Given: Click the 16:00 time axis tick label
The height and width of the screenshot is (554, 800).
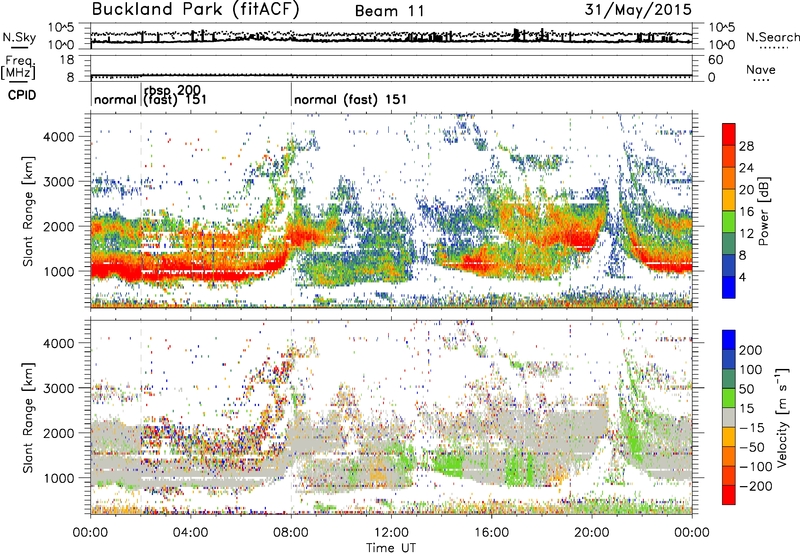Looking at the screenshot, I should (x=491, y=533).
